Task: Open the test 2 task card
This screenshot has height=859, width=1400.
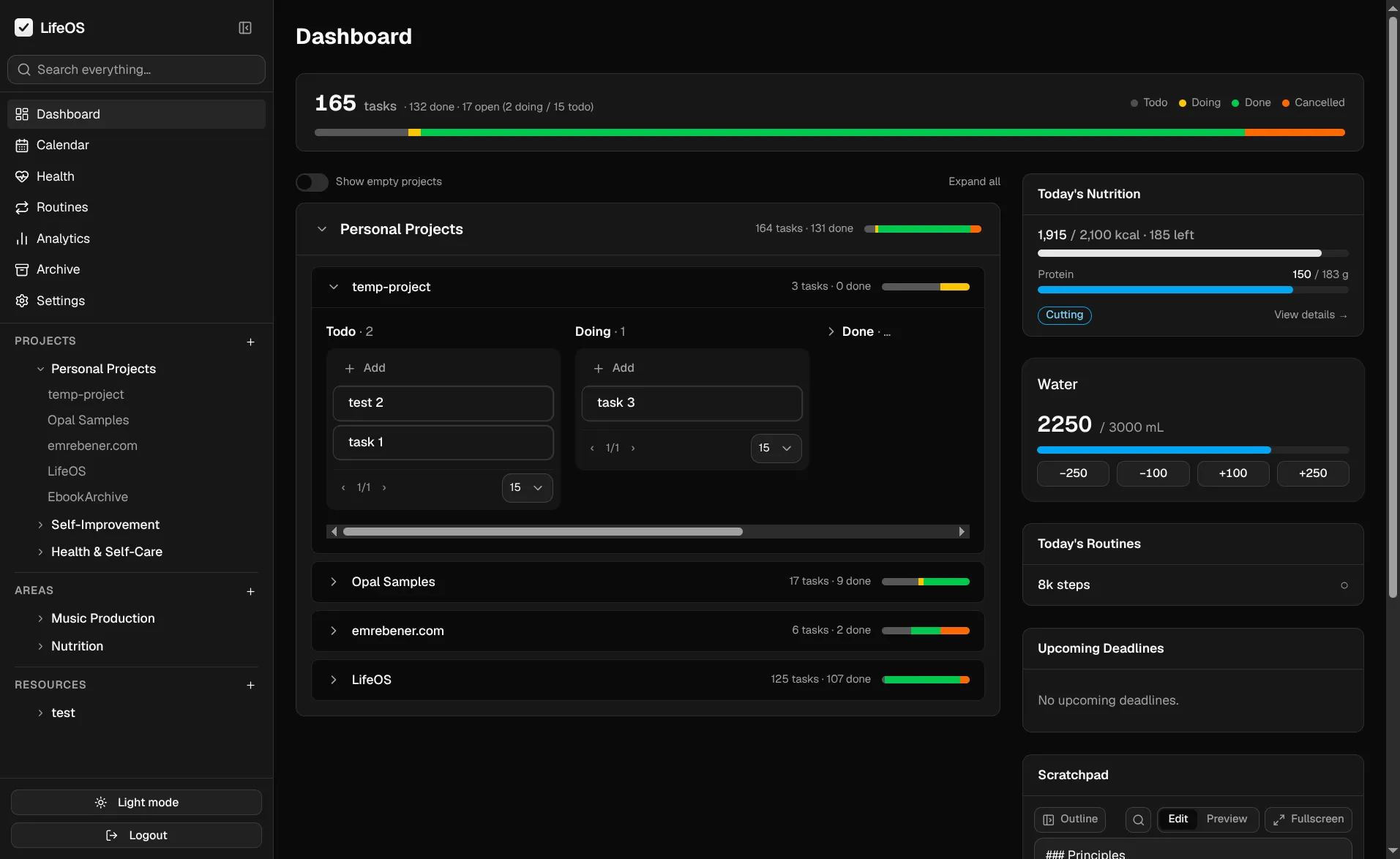Action: (443, 403)
